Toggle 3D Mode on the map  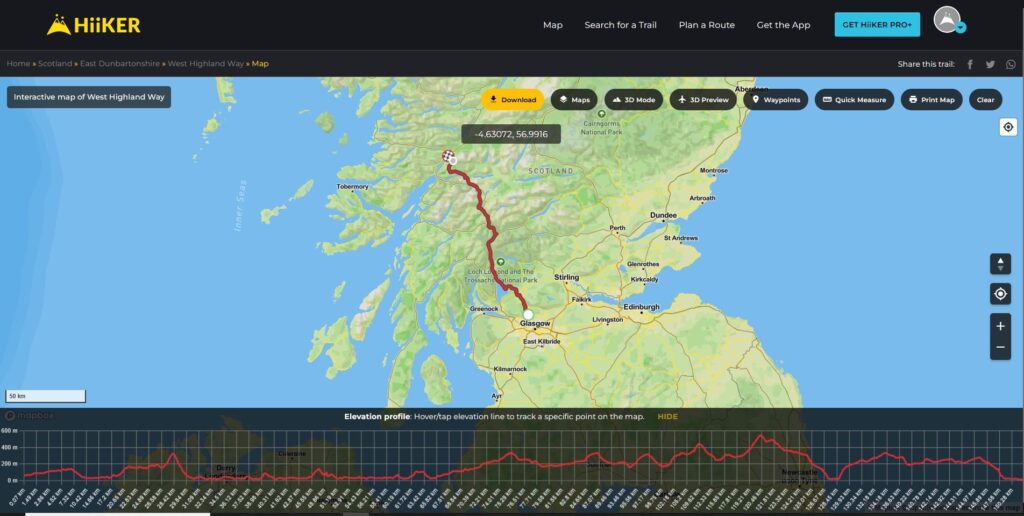[x=634, y=100]
